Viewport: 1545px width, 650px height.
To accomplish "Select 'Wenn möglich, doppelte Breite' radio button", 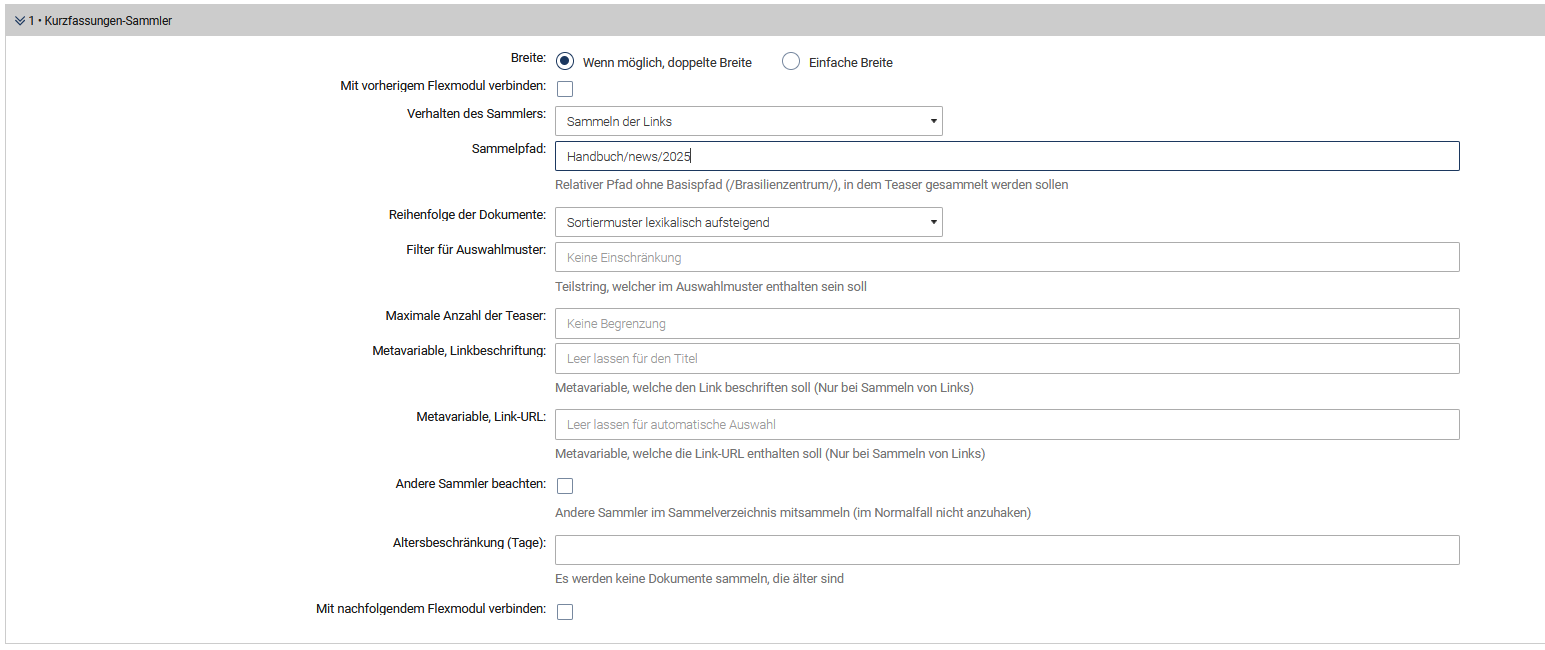I will 565,61.
